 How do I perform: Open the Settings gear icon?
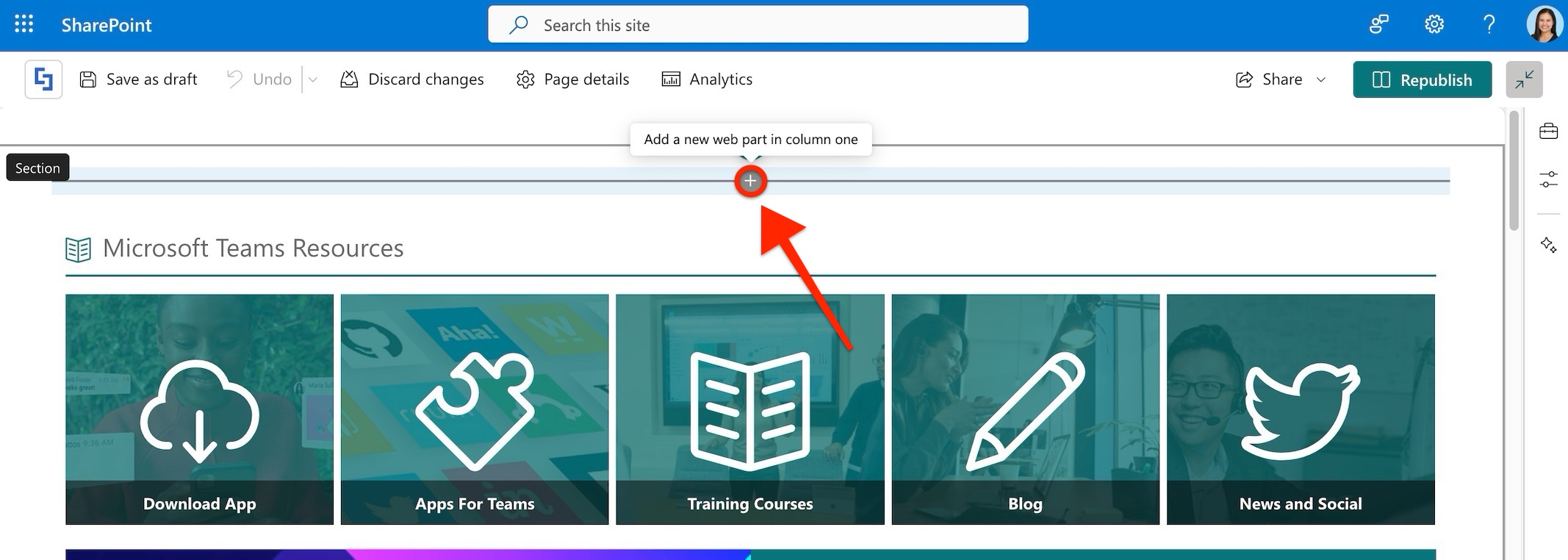tap(1434, 25)
